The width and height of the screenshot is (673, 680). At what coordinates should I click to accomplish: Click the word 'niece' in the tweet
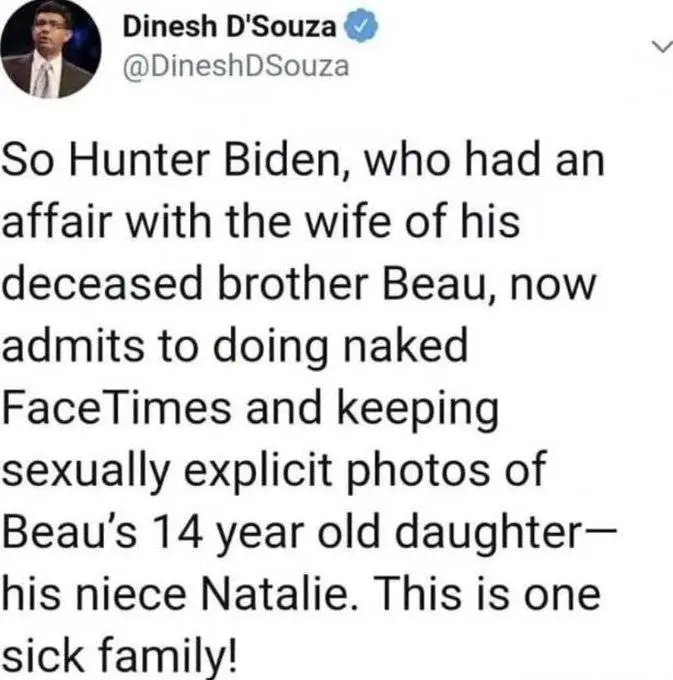pyautogui.click(x=127, y=595)
